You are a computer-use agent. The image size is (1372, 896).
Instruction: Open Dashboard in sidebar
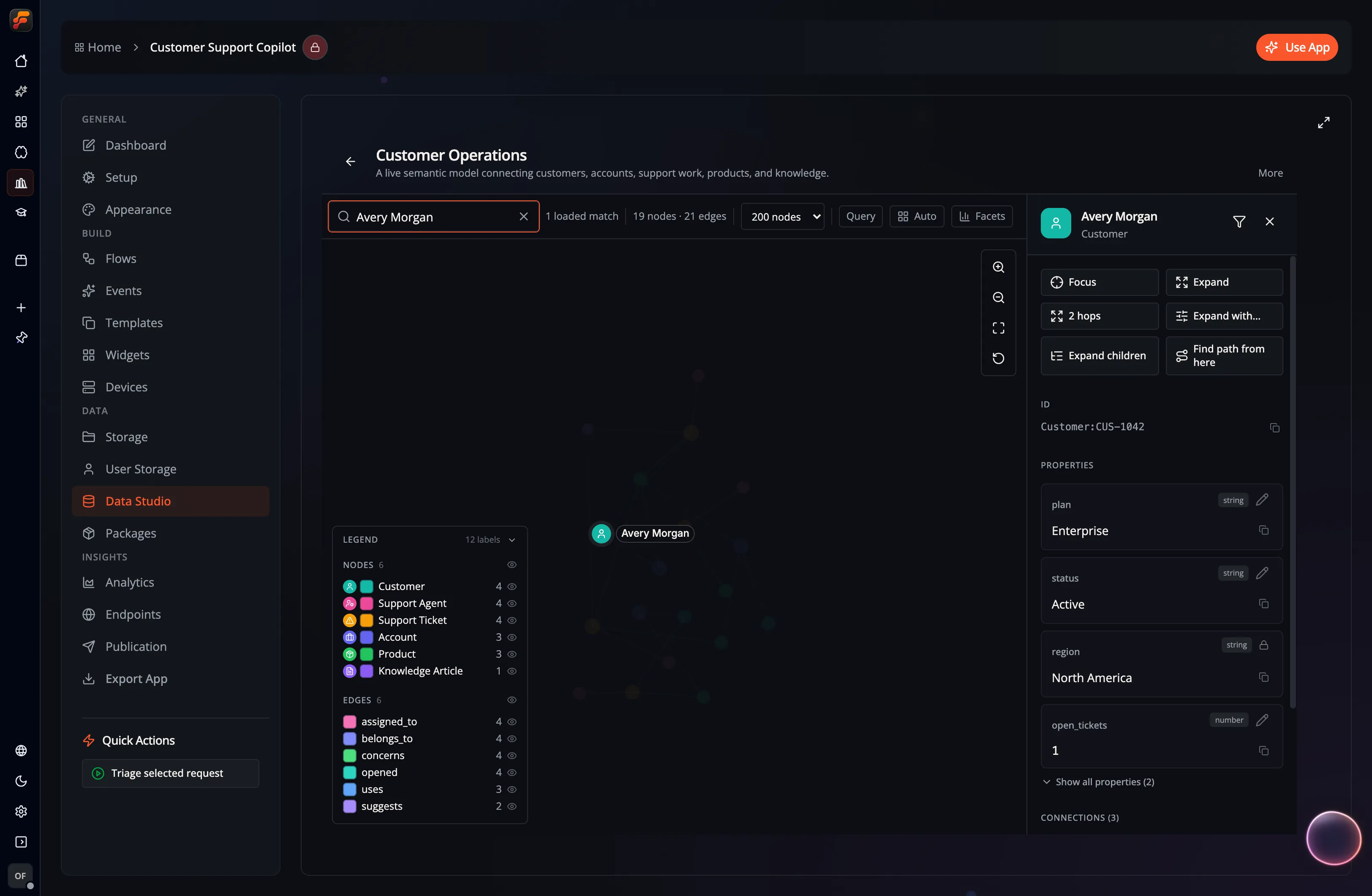click(170, 145)
